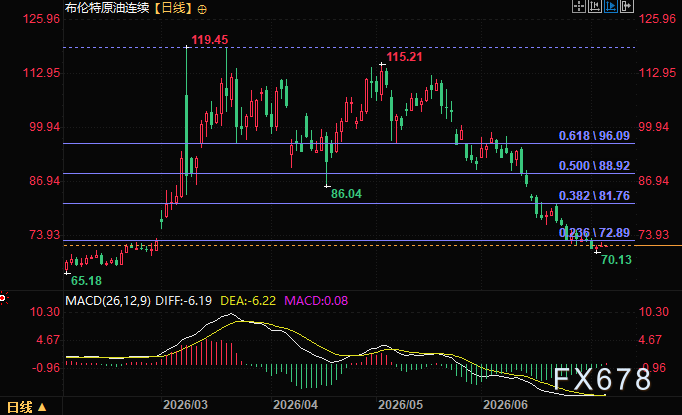Click the yellow DEA:-6.22 indicator value
Viewport: 682px width, 415px height.
coord(248,301)
